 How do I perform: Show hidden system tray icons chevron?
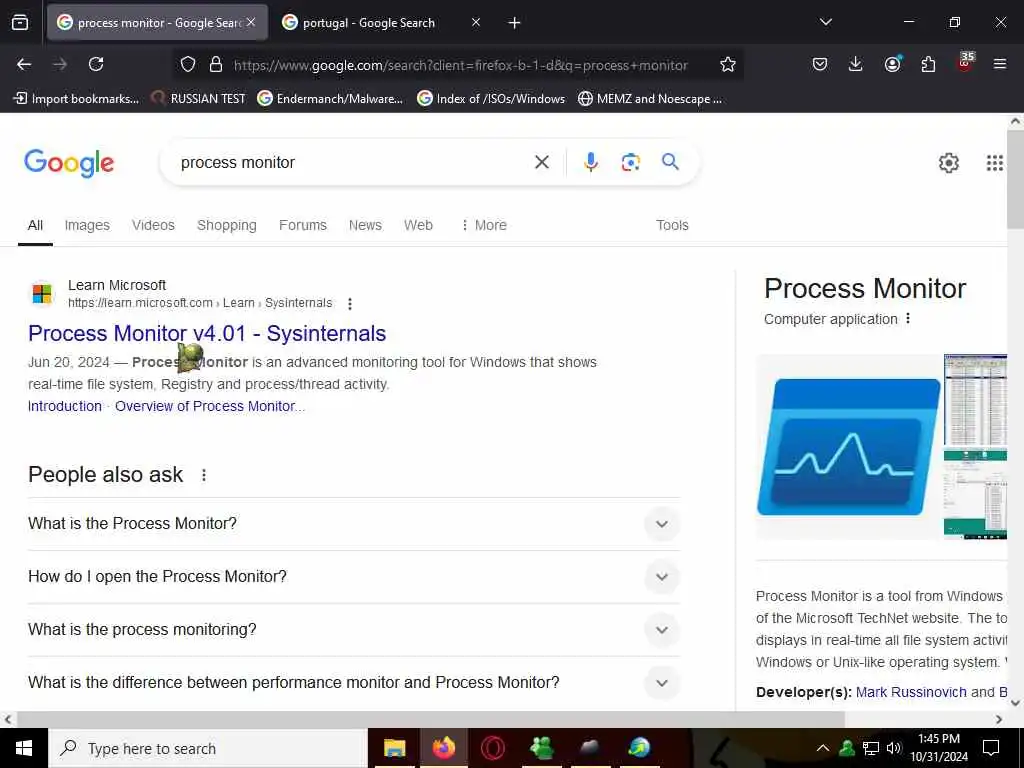[822, 748]
